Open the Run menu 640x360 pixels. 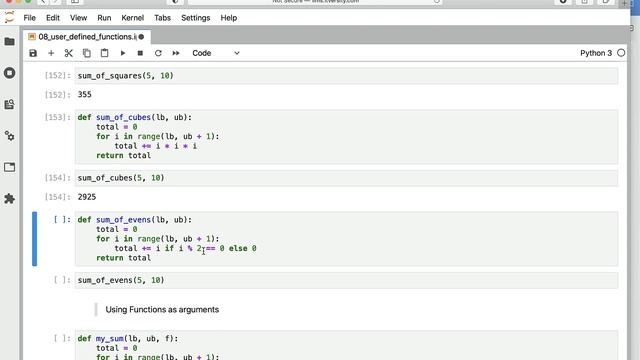[104, 18]
